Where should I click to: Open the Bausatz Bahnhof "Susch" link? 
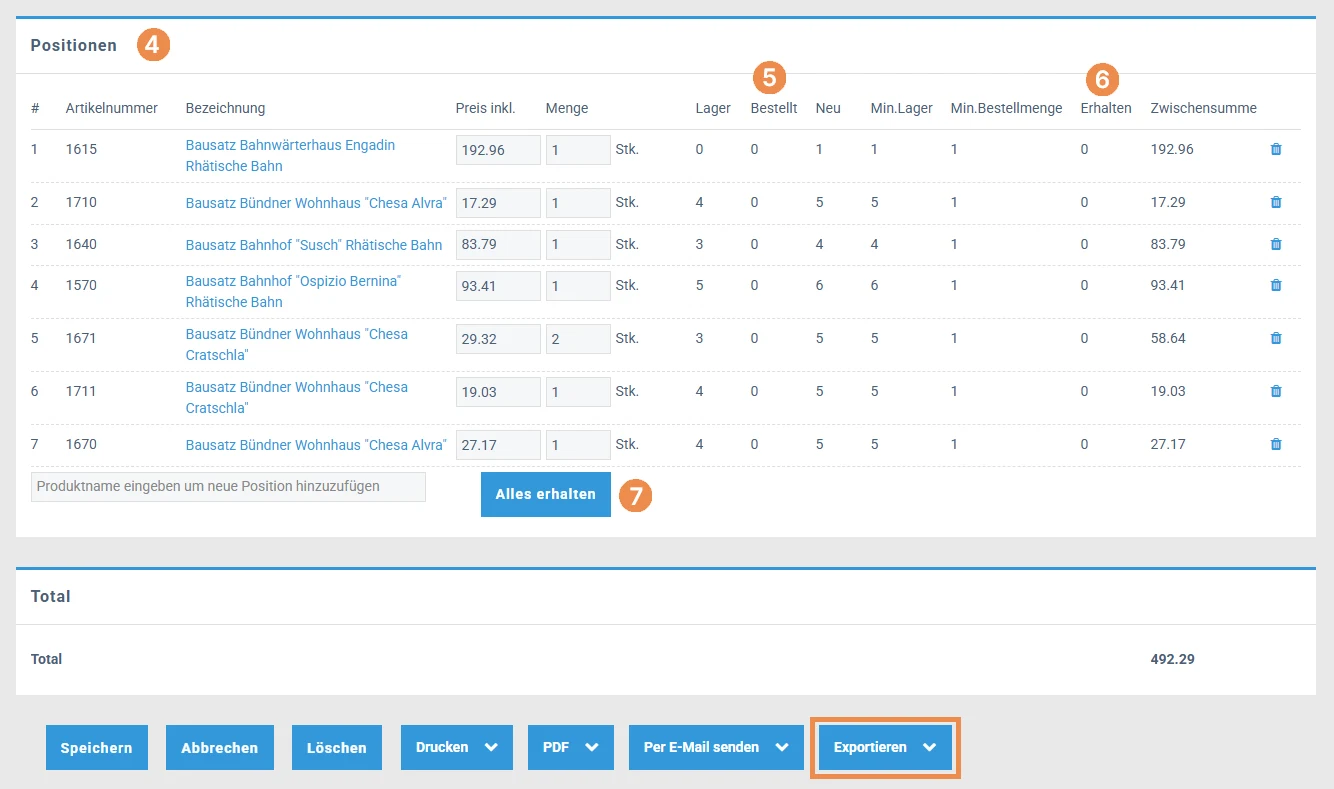point(313,245)
